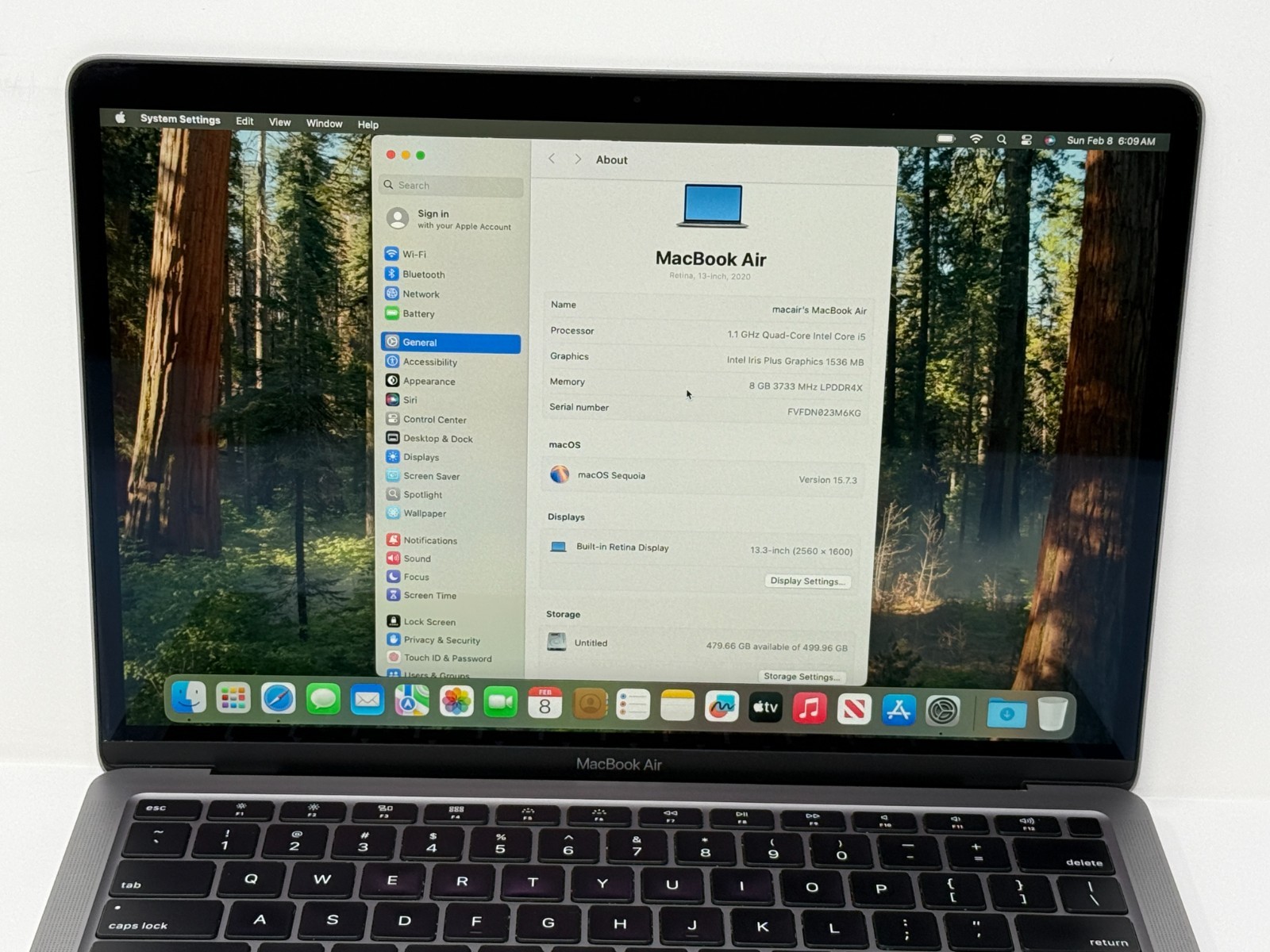Activate Siri from the menu bar icon
This screenshot has width=1270, height=952.
click(x=1049, y=140)
